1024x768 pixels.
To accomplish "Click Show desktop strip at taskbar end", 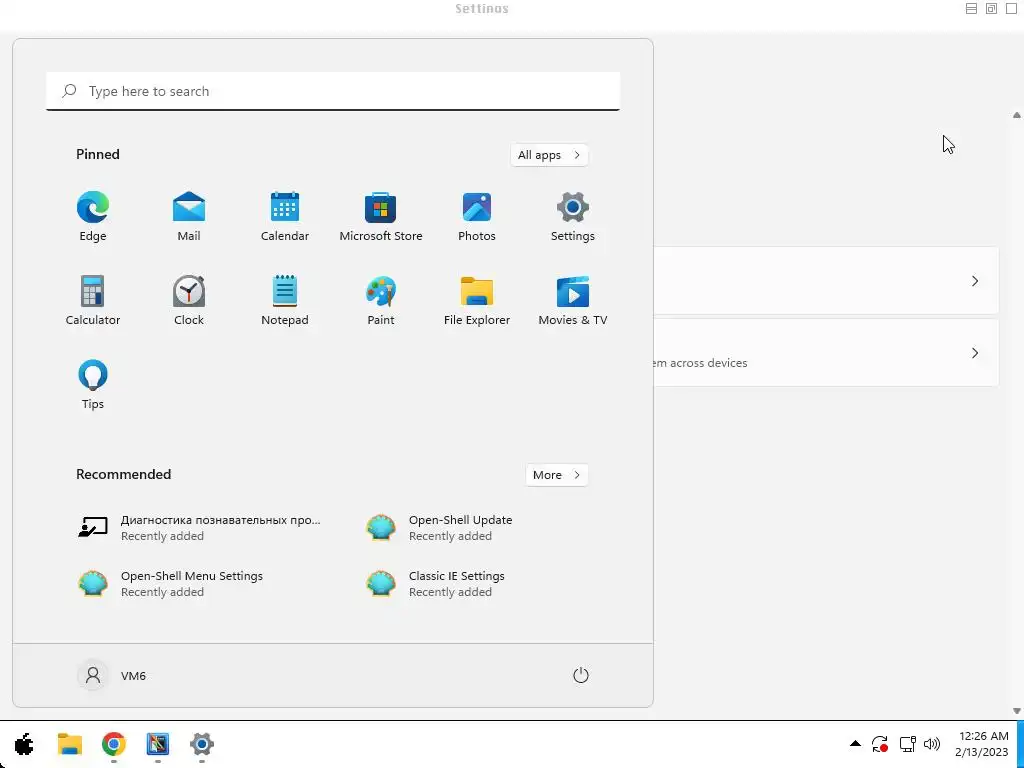I will (x=1020, y=744).
